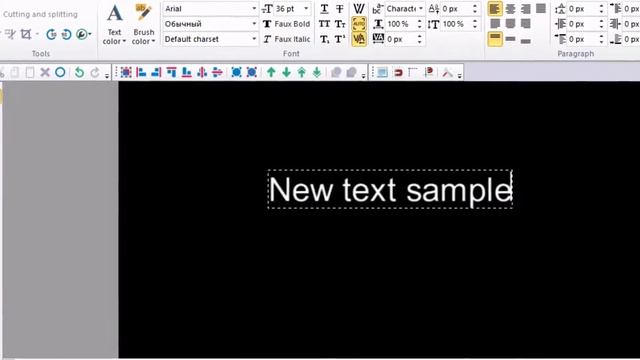Click the gray X delete icon
This screenshot has height=360, width=640.
coord(45,73)
